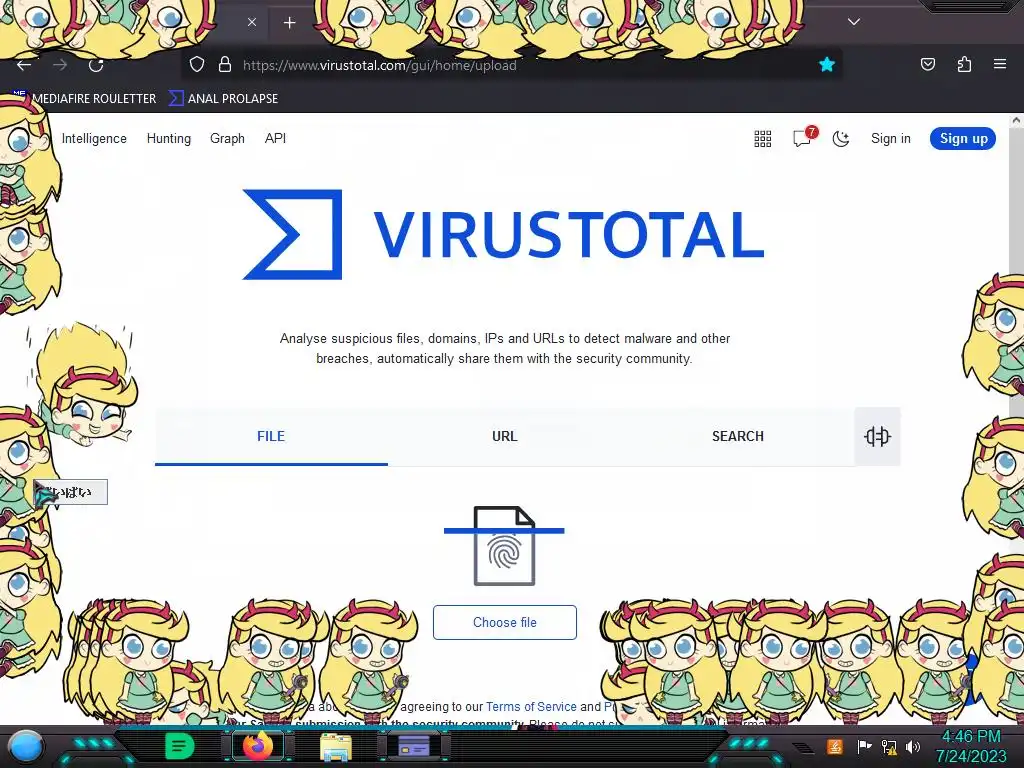Open the Start orb button
This screenshot has height=768, width=1024.
tap(25, 746)
